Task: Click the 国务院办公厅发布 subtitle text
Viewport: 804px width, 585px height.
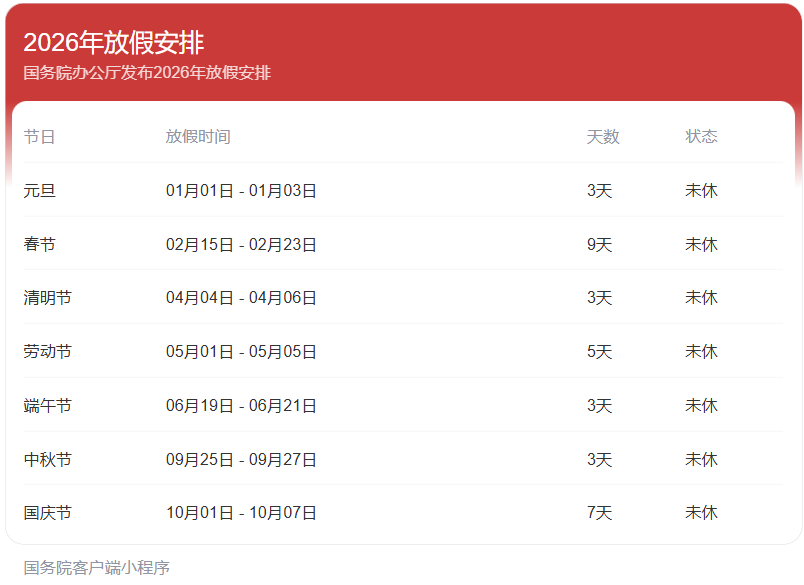Action: pos(147,73)
